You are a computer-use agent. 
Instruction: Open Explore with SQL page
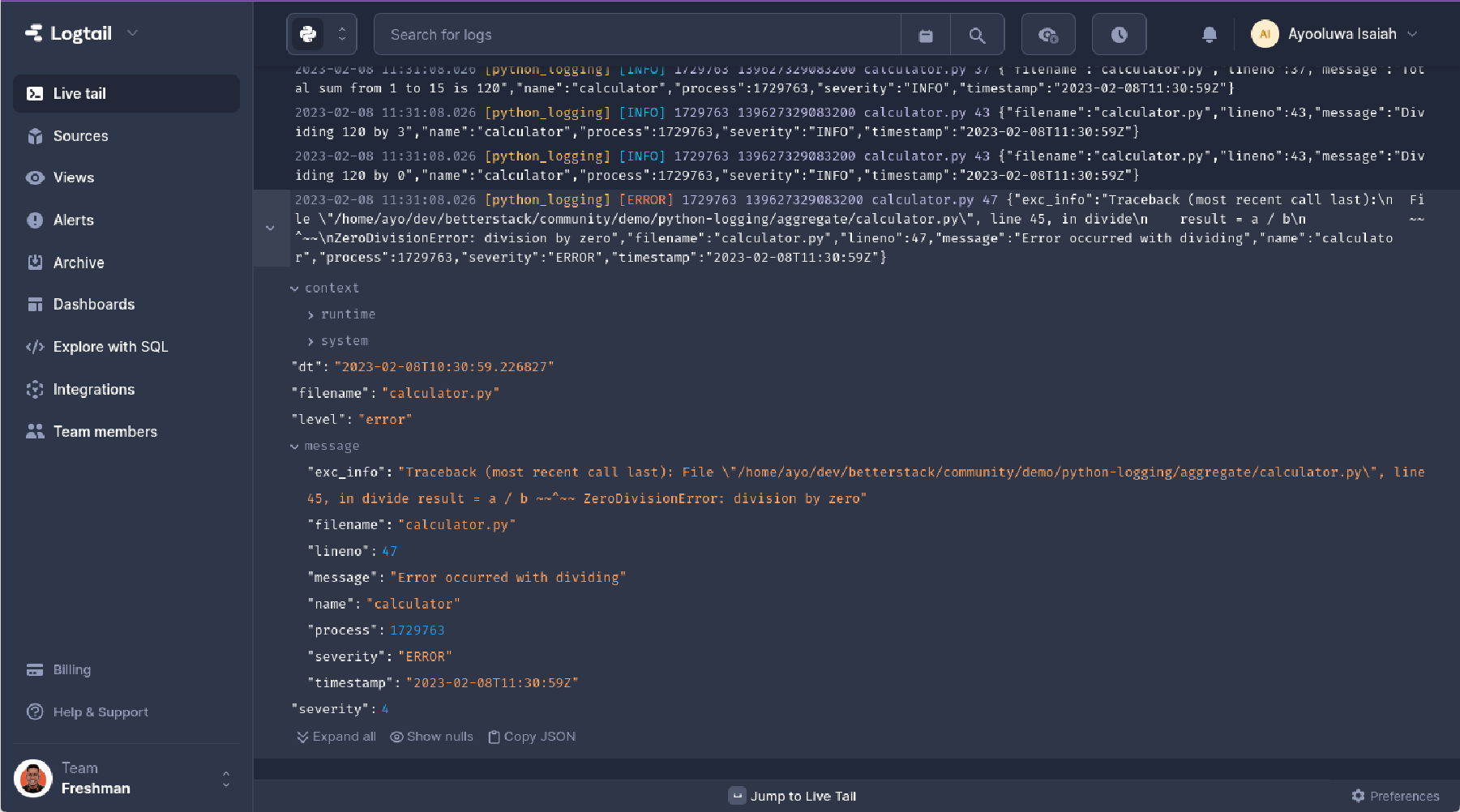pos(110,347)
